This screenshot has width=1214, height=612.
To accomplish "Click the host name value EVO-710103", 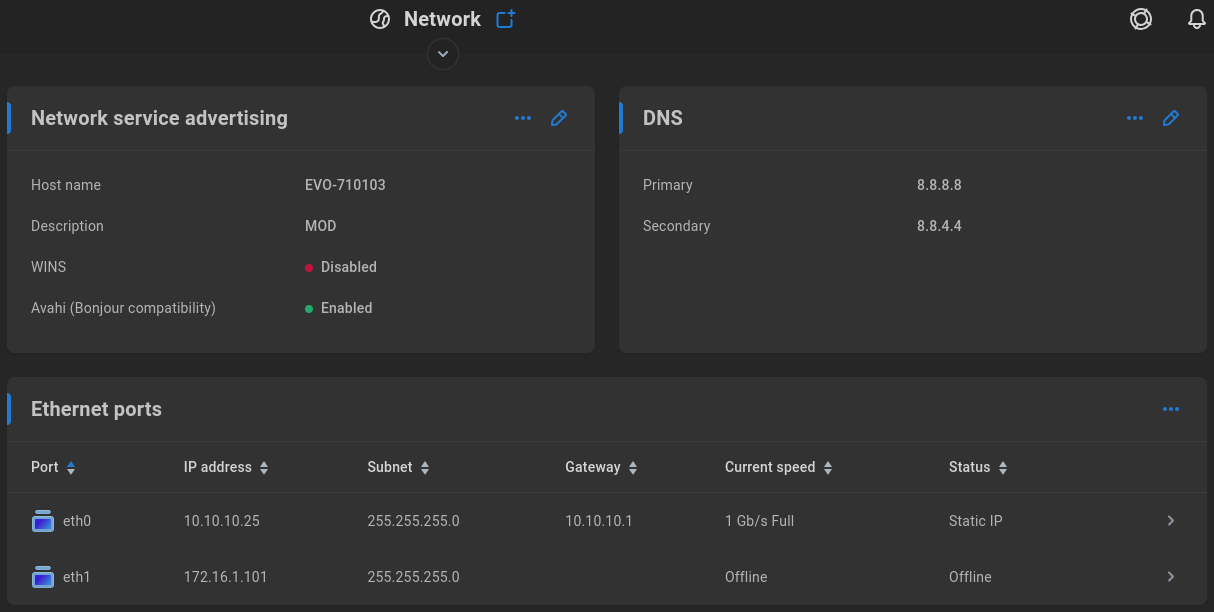I will [345, 185].
